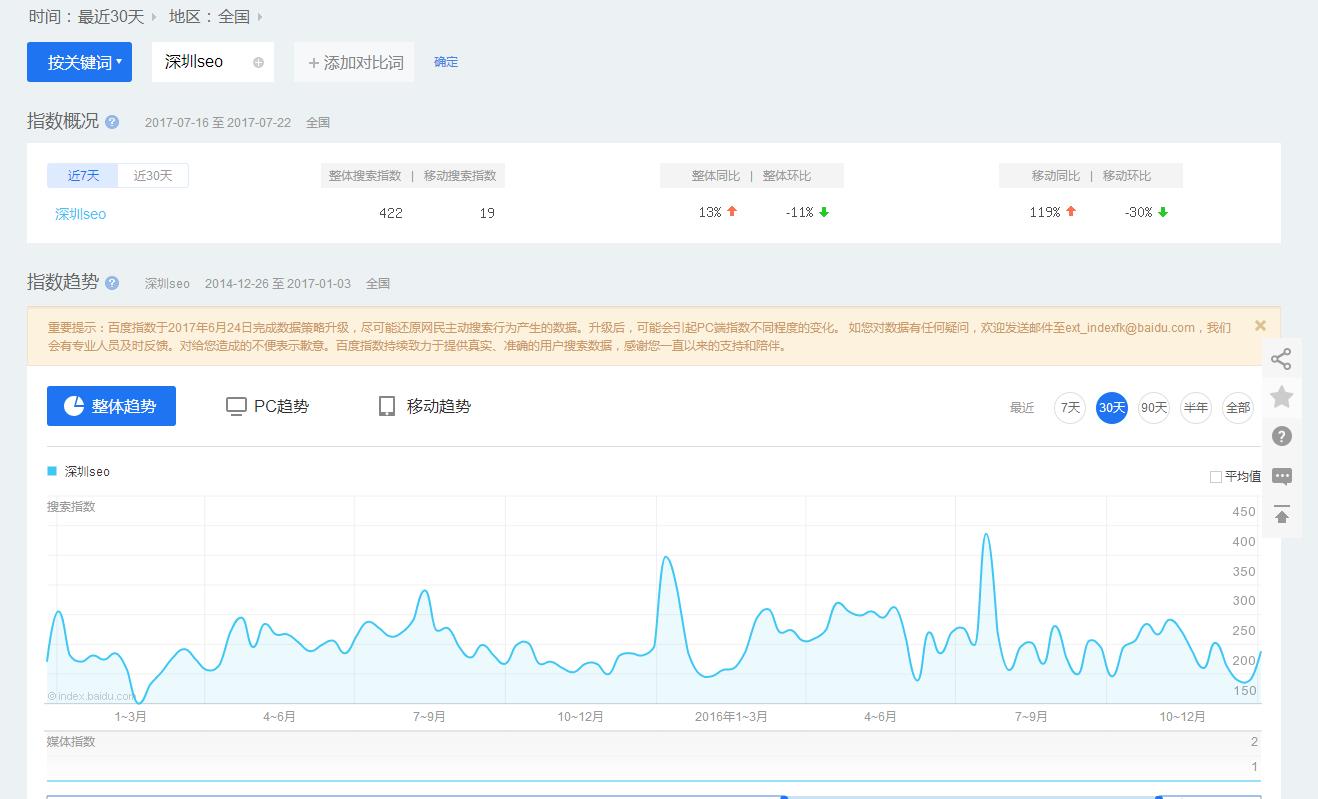
Task: Click the 整体环比 header
Action: coord(787,176)
